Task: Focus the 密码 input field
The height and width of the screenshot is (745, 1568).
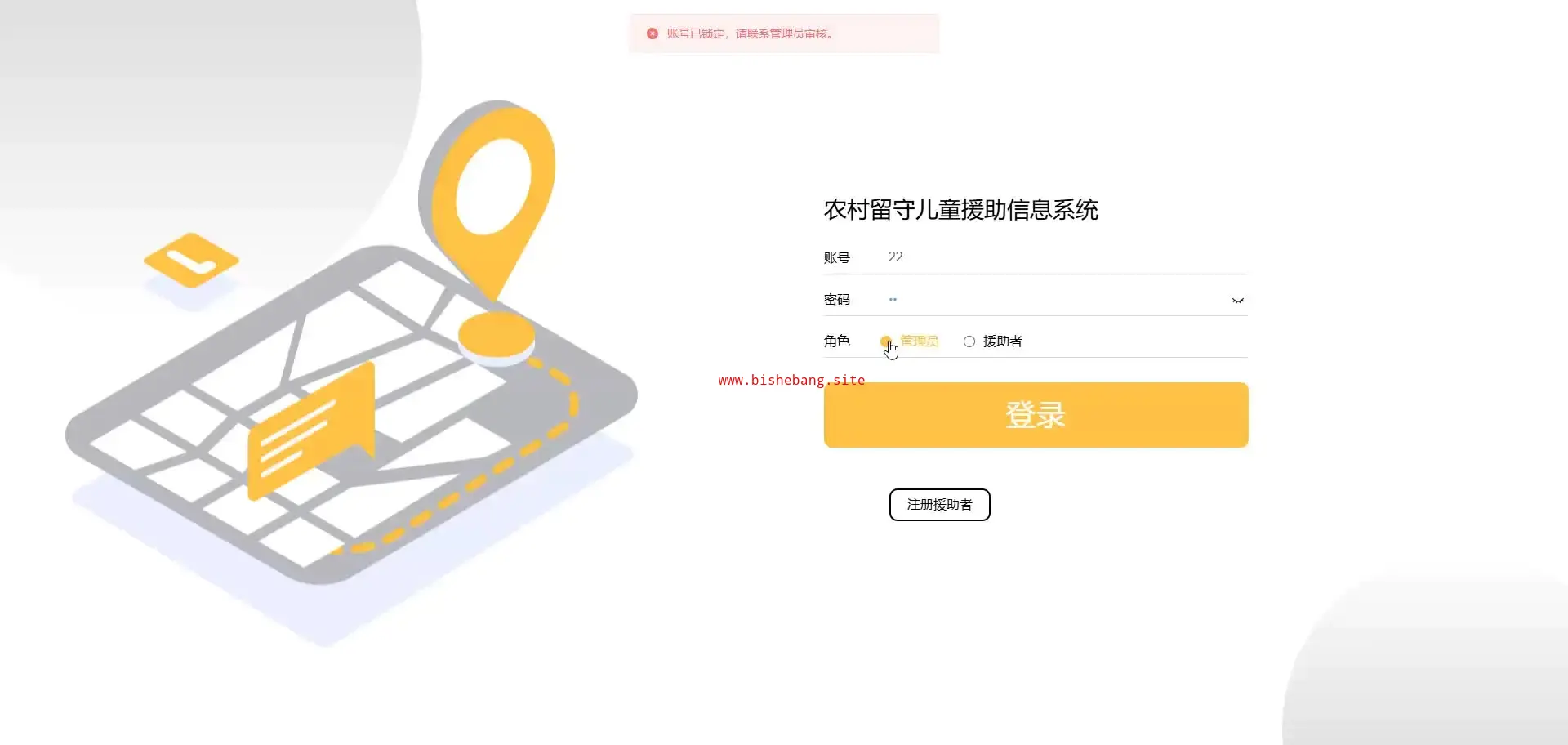Action: (x=1057, y=300)
